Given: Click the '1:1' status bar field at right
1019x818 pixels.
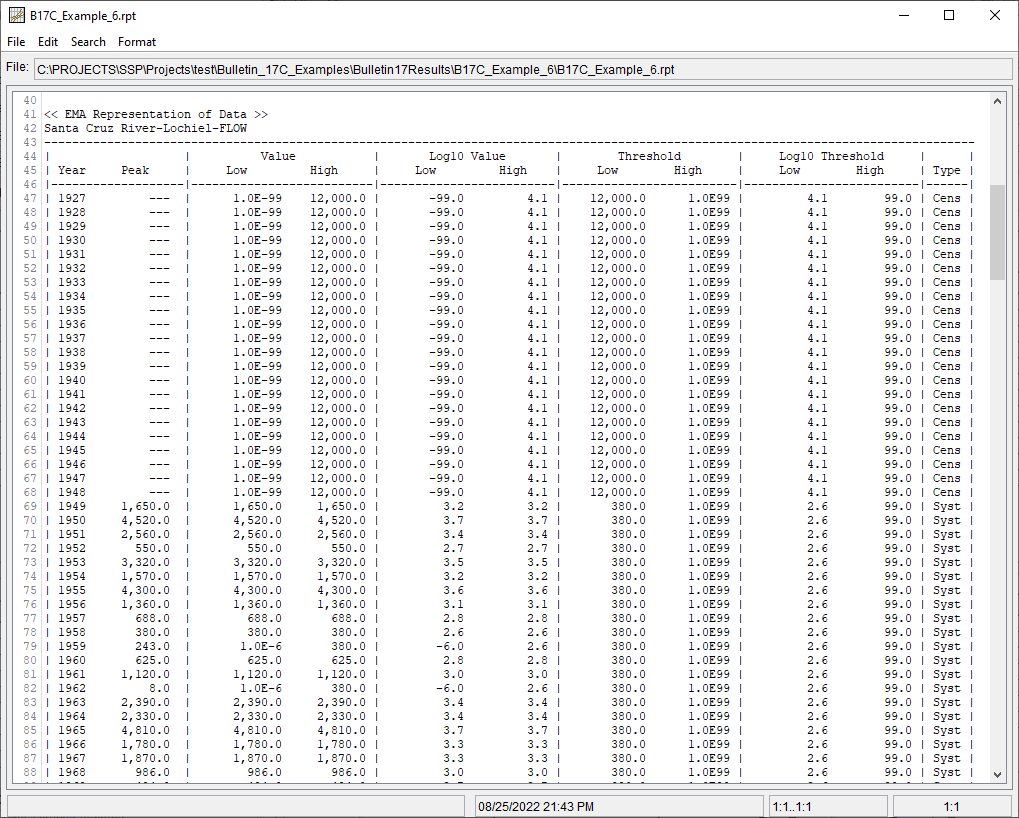Looking at the screenshot, I should pyautogui.click(x=951, y=807).
